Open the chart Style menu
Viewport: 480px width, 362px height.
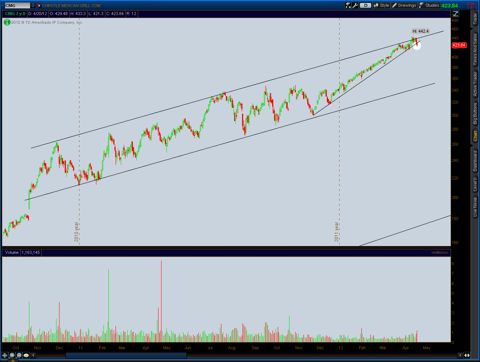coord(381,5)
